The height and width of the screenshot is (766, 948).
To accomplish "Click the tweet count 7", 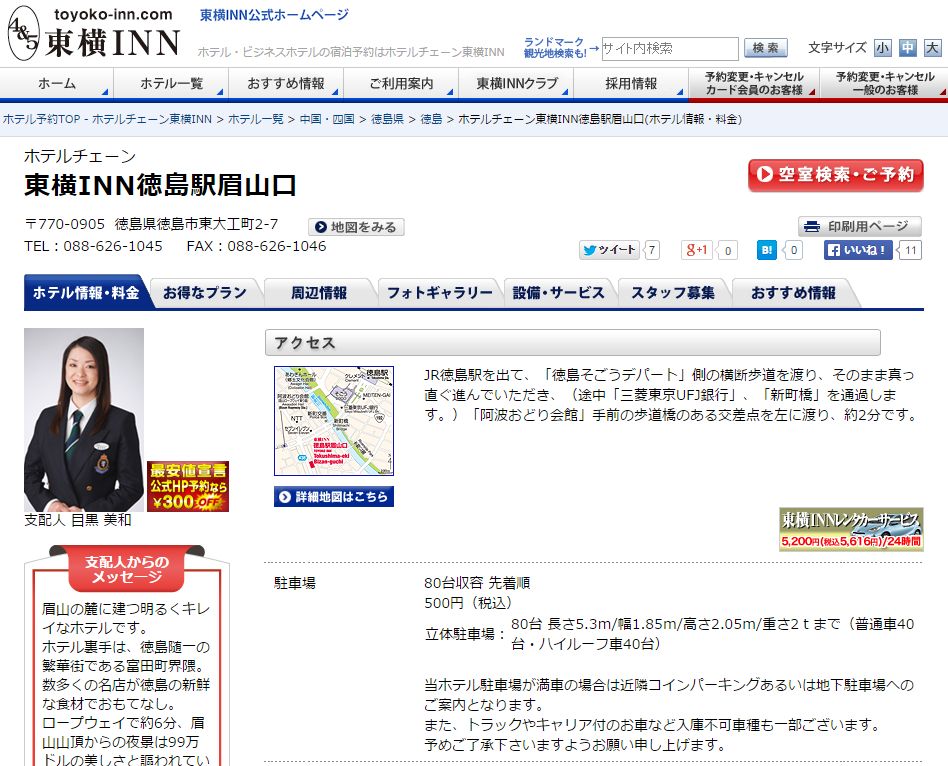I will point(652,250).
